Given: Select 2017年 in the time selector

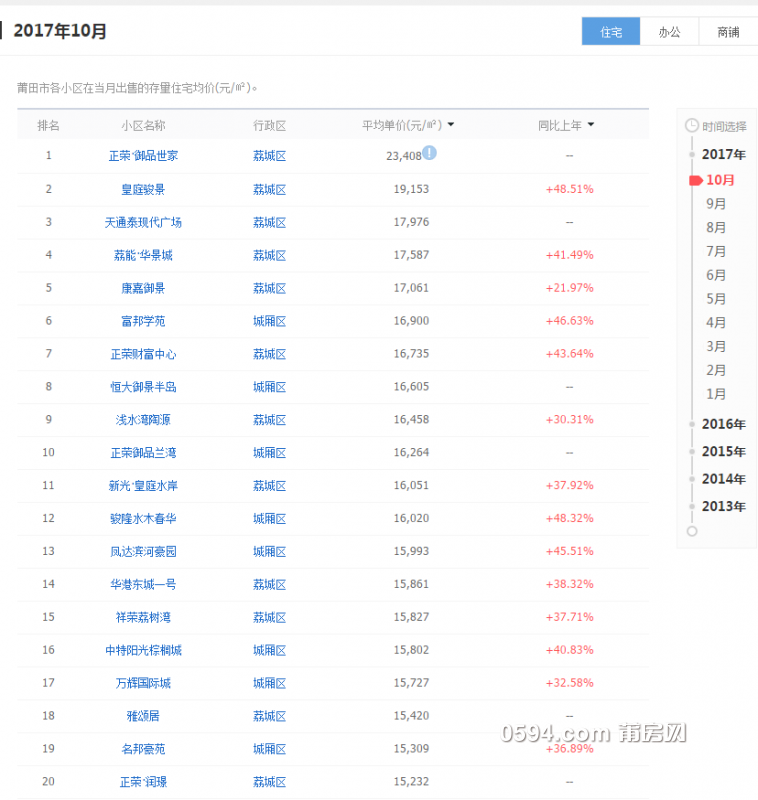Looking at the screenshot, I should click(724, 154).
